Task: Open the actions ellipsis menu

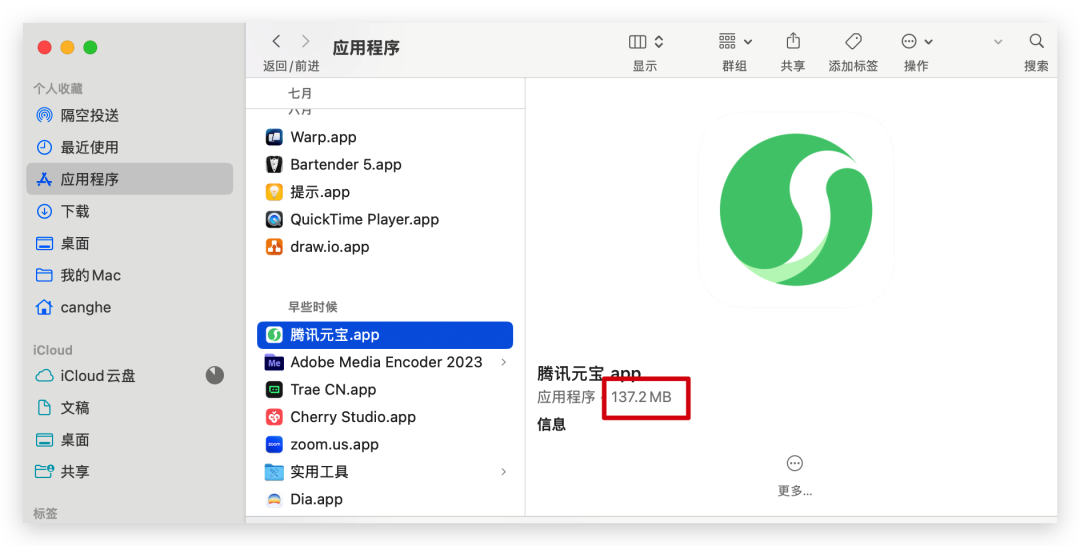Action: pos(909,41)
